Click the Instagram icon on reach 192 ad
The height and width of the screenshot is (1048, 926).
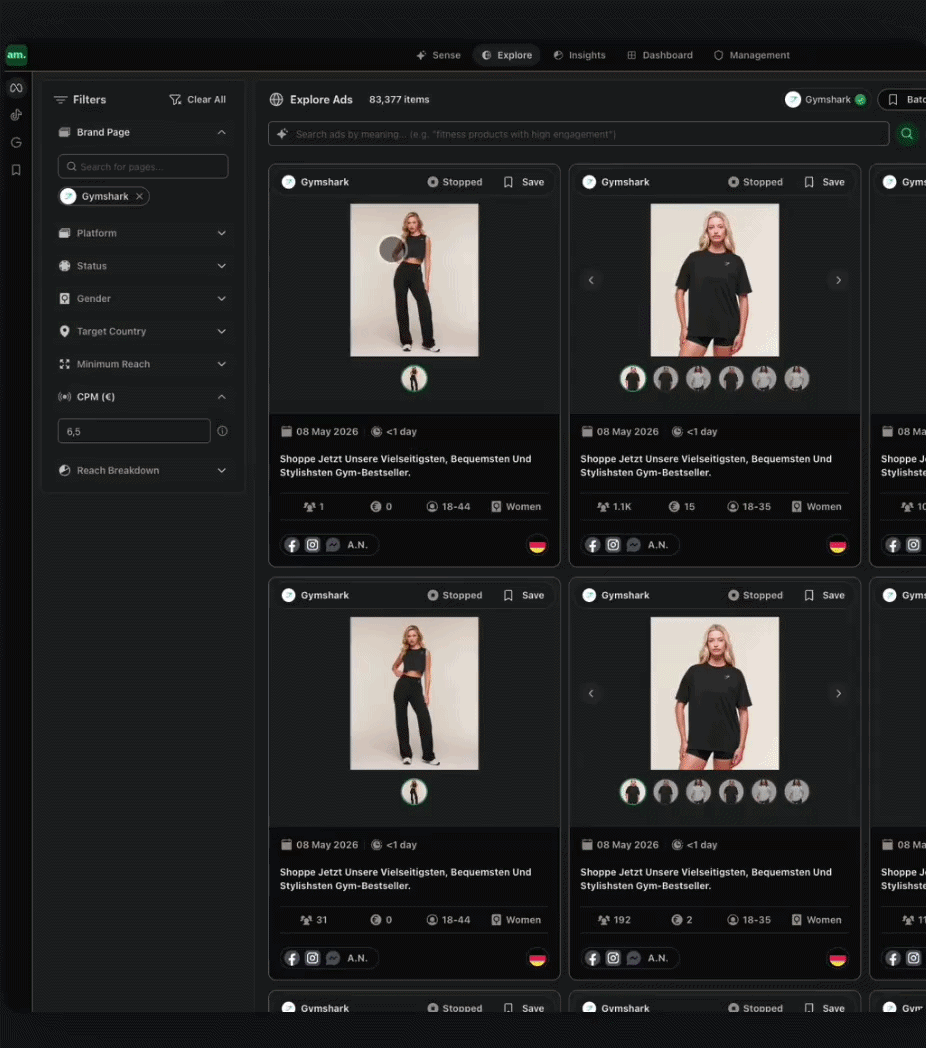point(613,958)
